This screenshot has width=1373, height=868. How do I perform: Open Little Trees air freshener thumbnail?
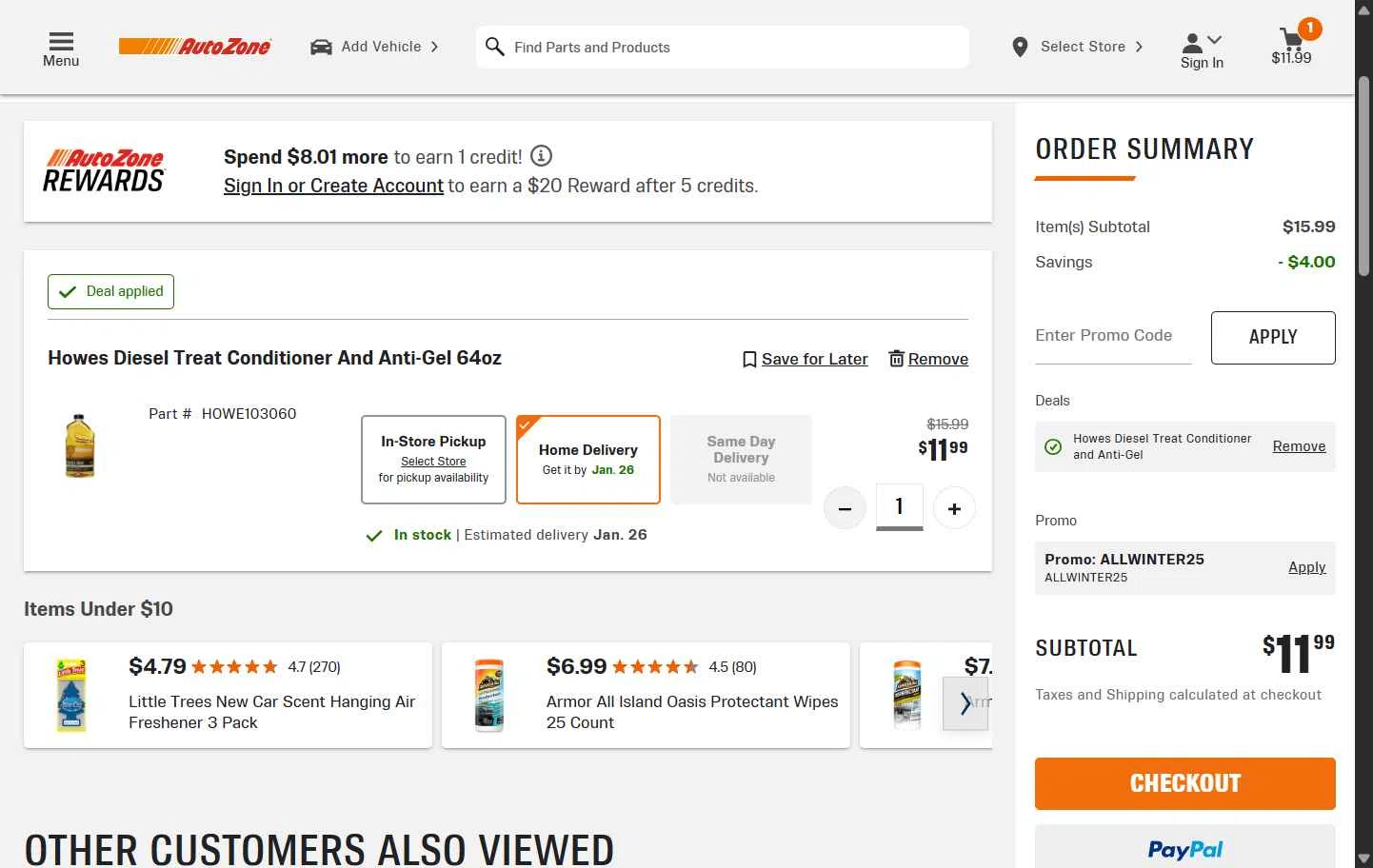pyautogui.click(x=71, y=695)
